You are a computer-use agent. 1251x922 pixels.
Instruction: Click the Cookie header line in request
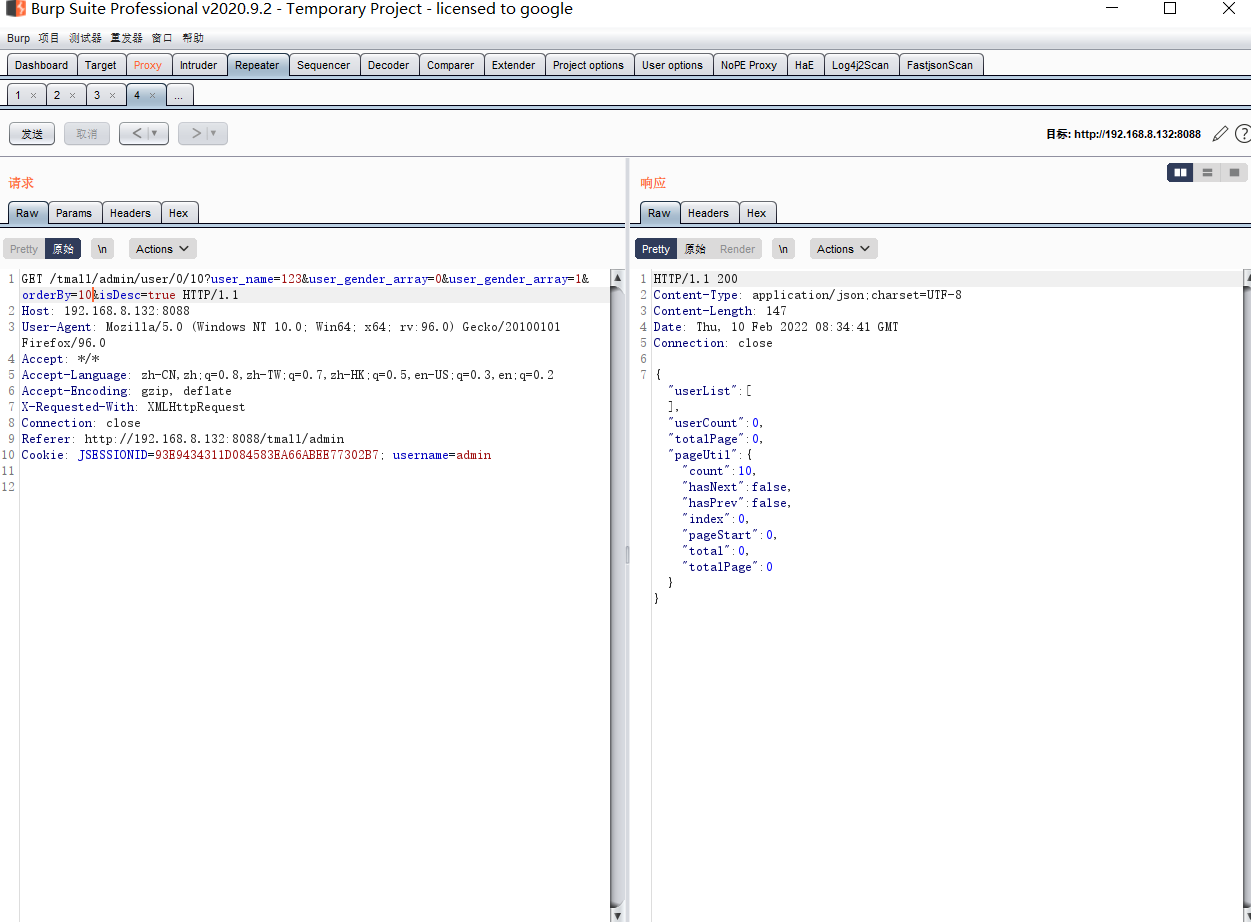click(x=256, y=455)
